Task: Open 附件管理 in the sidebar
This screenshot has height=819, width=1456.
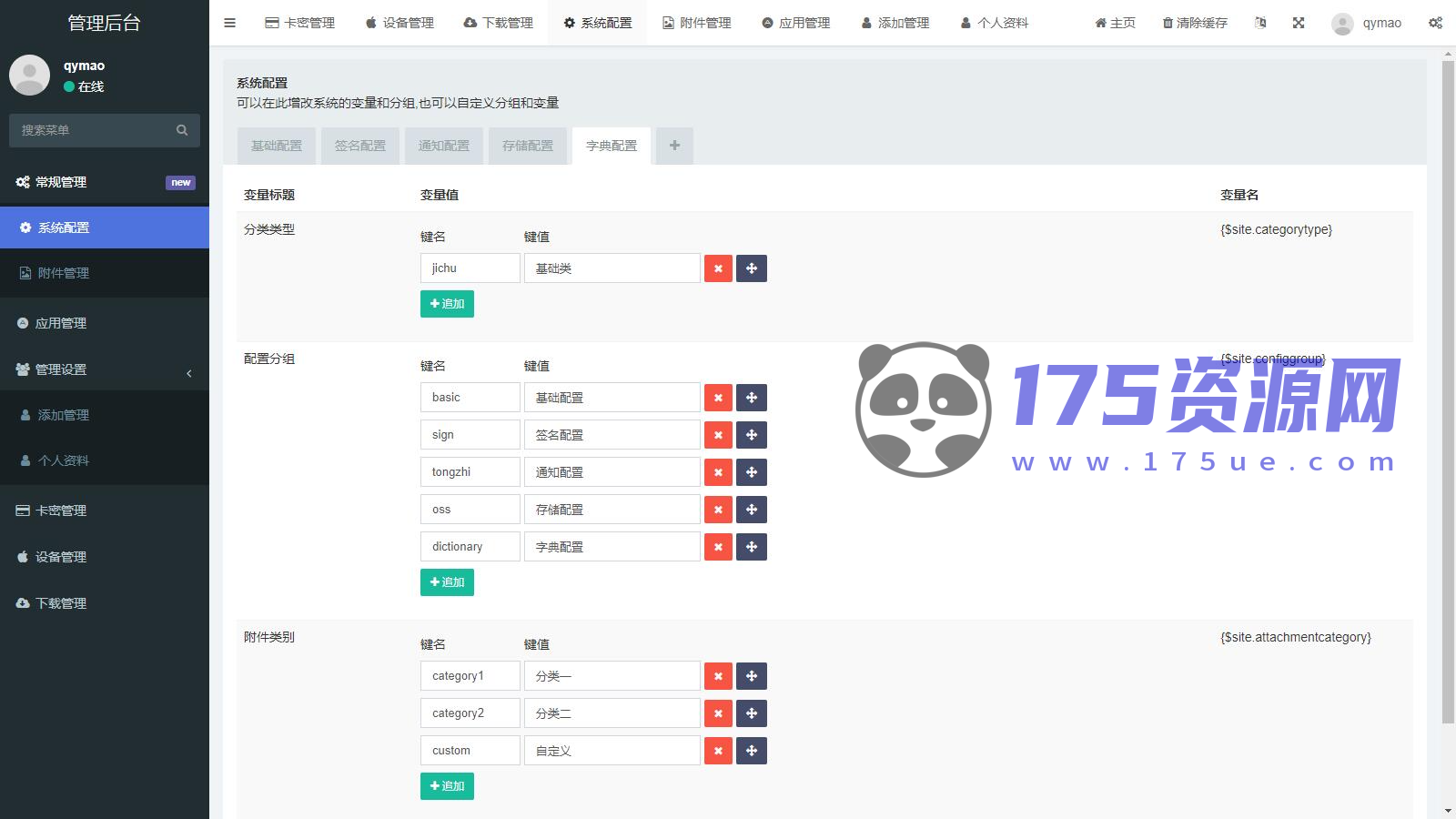Action: pyautogui.click(x=105, y=273)
